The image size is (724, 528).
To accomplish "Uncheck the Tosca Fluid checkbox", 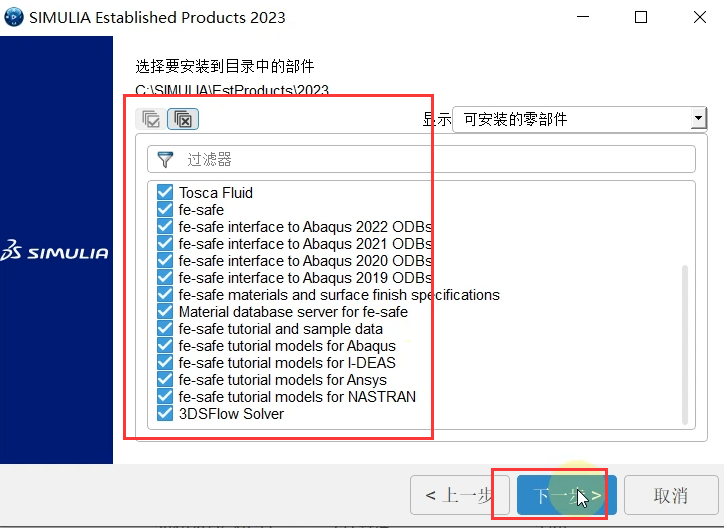I will coord(165,192).
